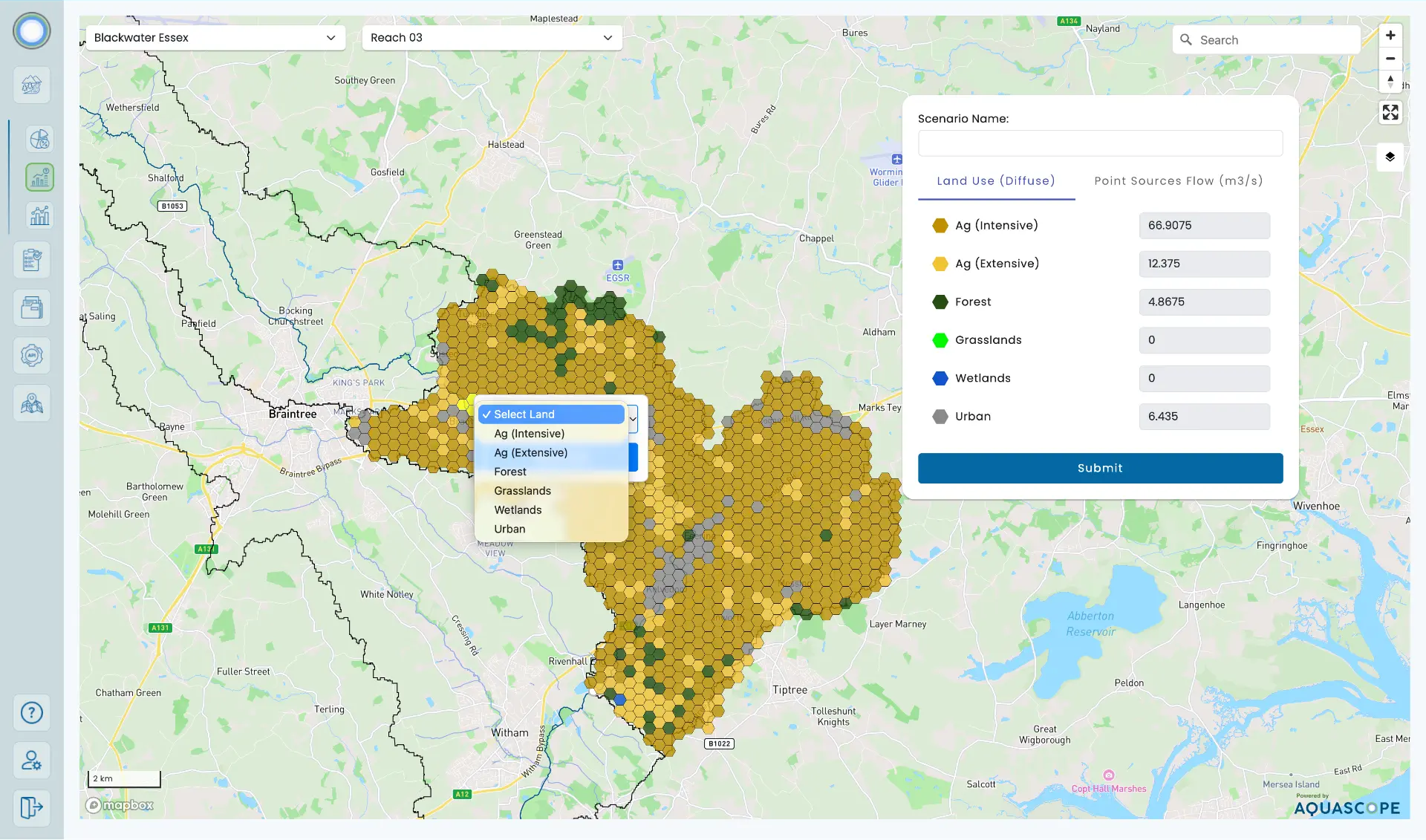Open the bar chart trend sidebar icon
Viewport: 1426px width, 840px height.
(39, 215)
